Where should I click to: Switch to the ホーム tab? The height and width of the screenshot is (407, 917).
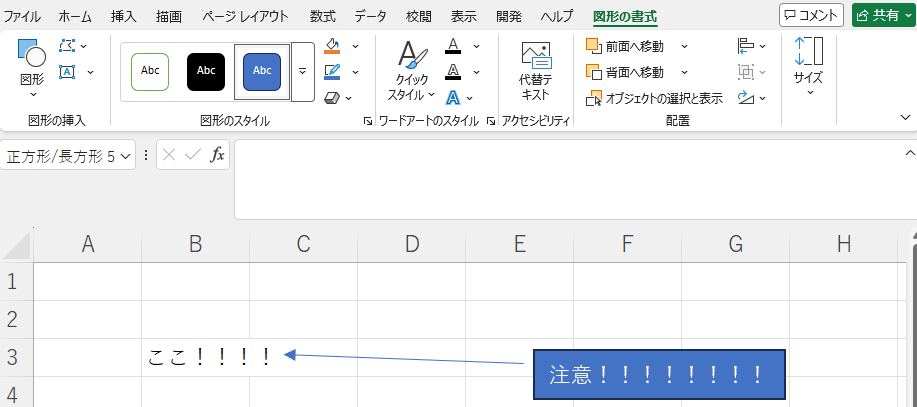[75, 16]
